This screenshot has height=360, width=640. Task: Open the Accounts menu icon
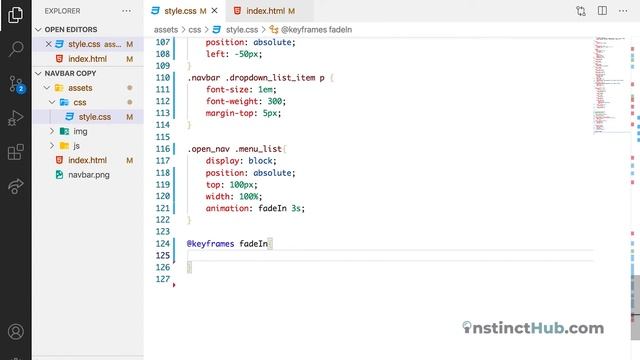pyautogui.click(x=16, y=332)
